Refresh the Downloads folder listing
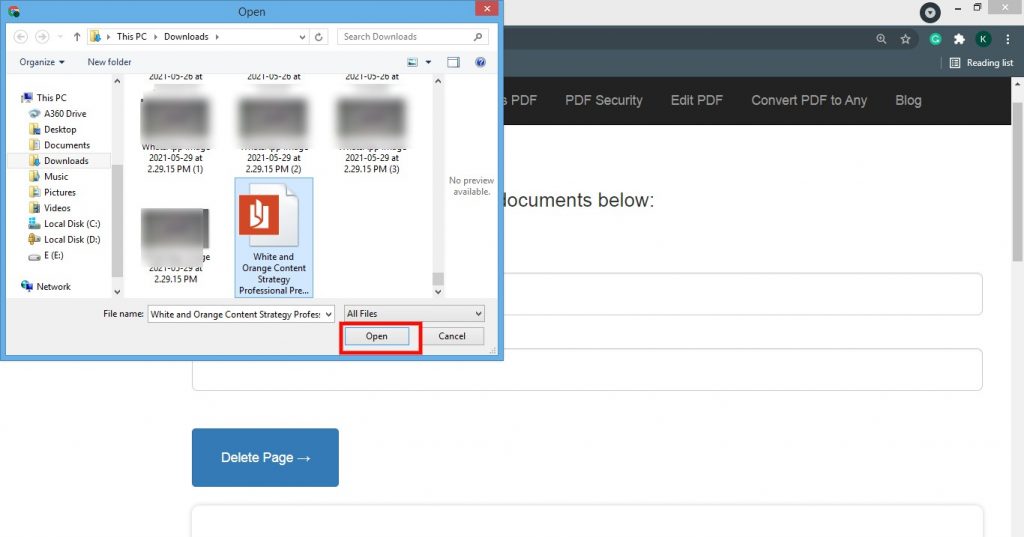 pos(319,37)
